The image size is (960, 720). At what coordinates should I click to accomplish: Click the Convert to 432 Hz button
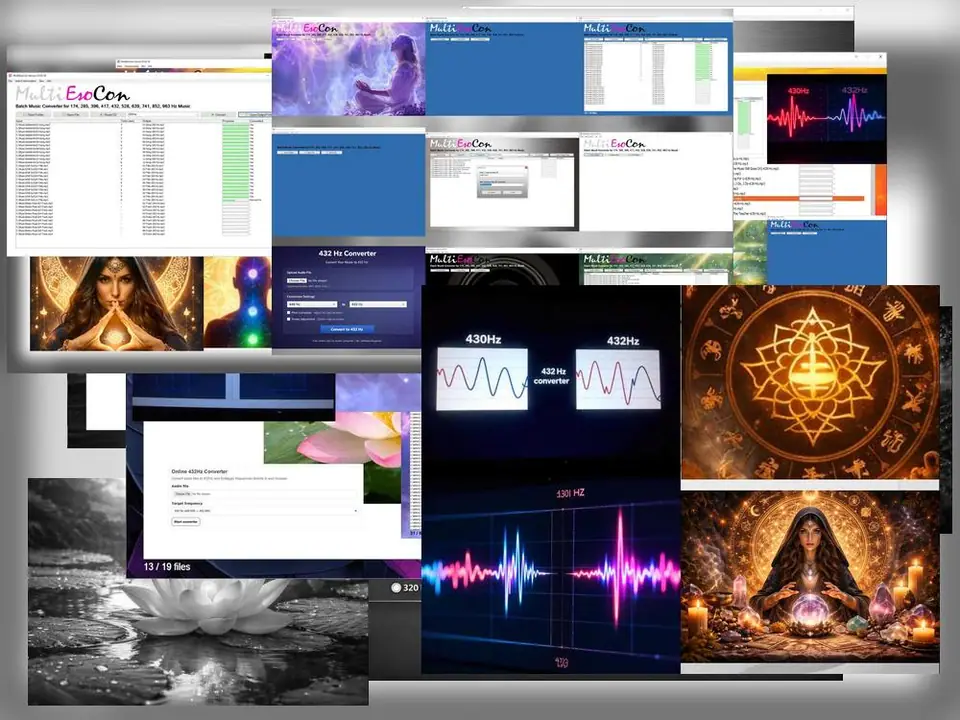click(x=347, y=328)
